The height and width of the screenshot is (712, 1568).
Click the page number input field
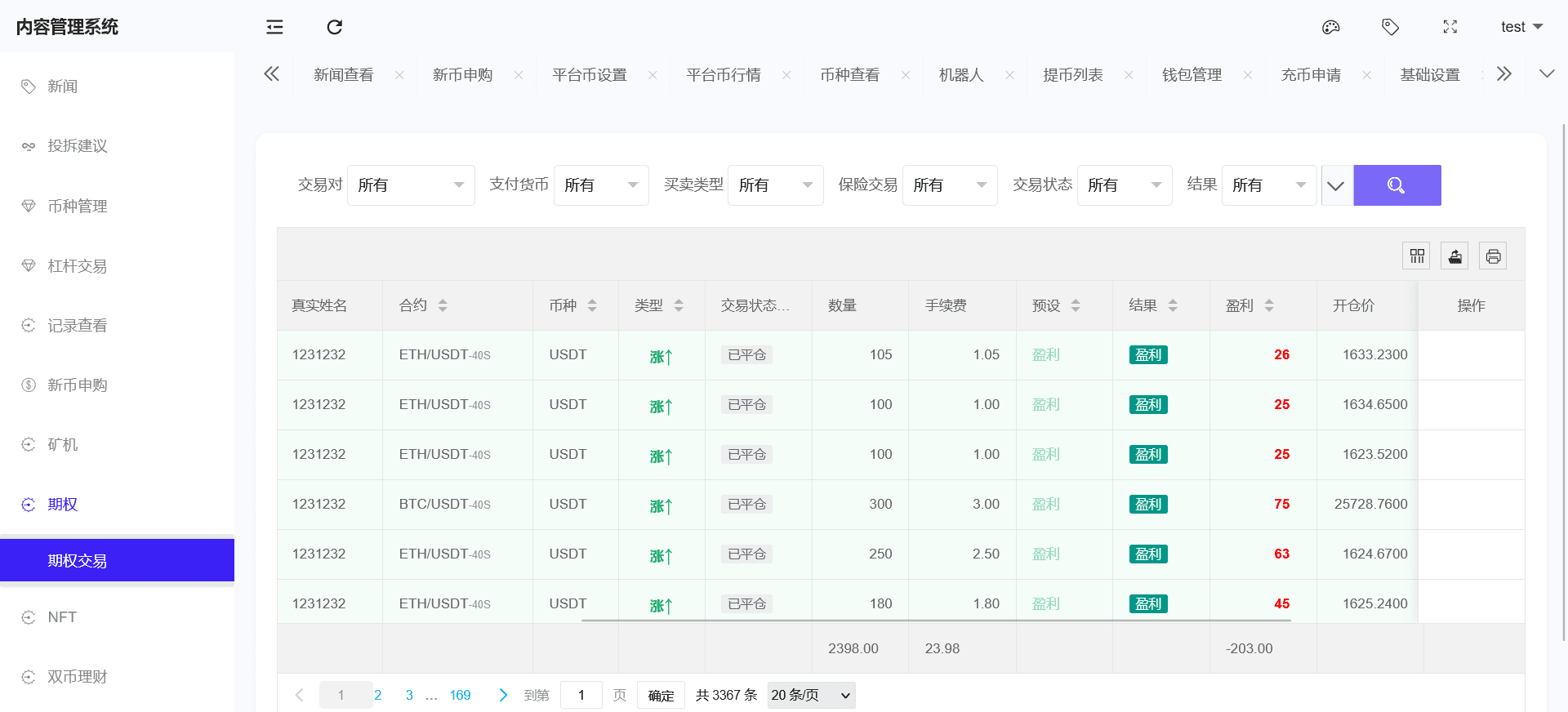click(581, 695)
